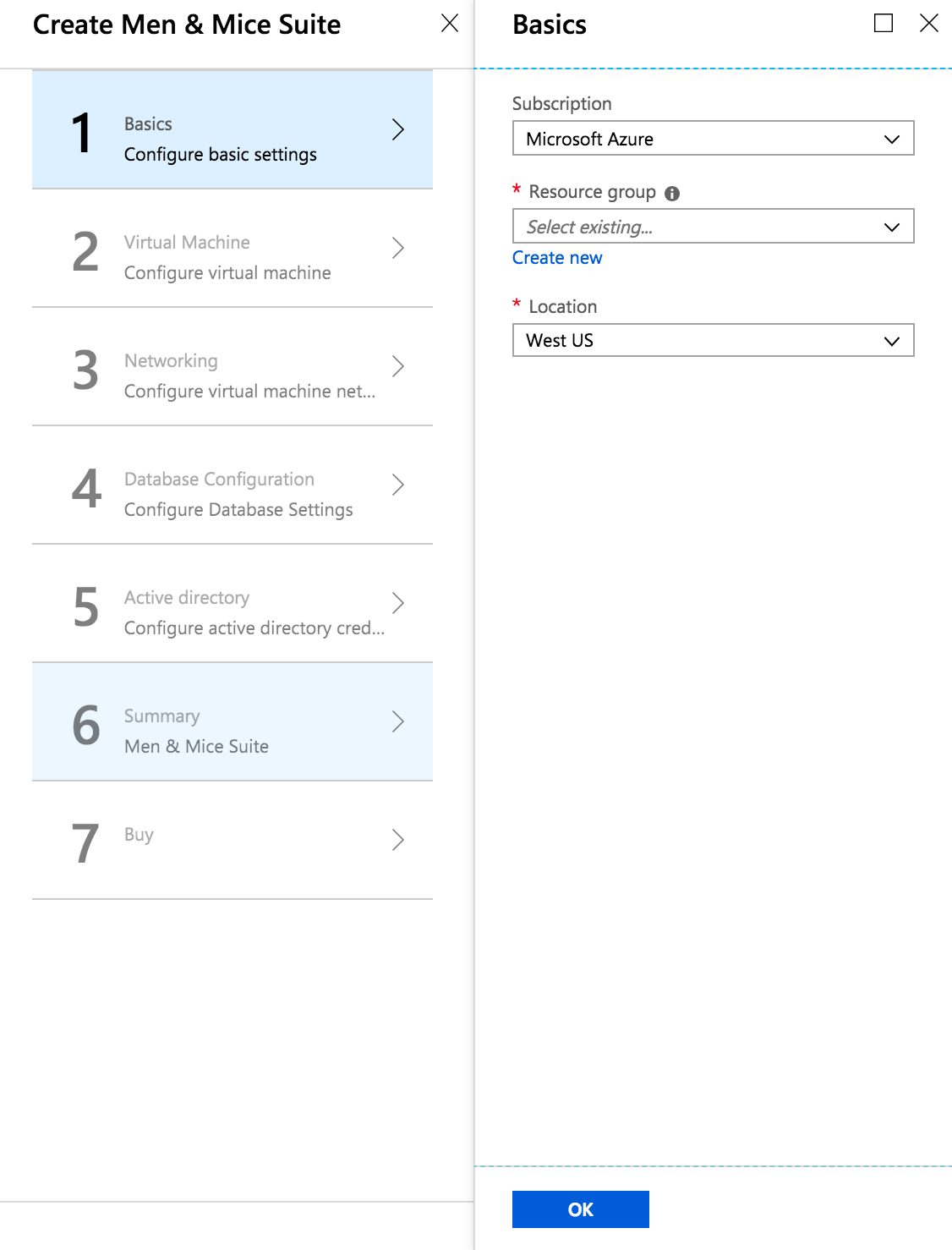Select step 1 Basics

(232, 130)
